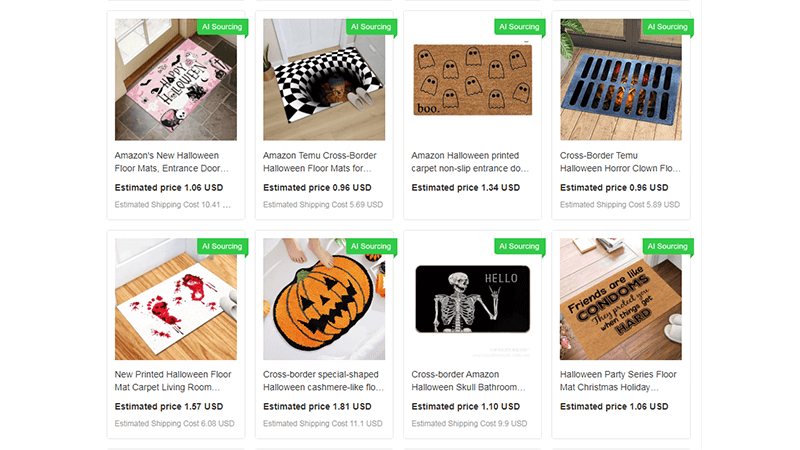The width and height of the screenshot is (800, 450).
Task: Open the bloody footprints mat image
Action: coord(176,299)
